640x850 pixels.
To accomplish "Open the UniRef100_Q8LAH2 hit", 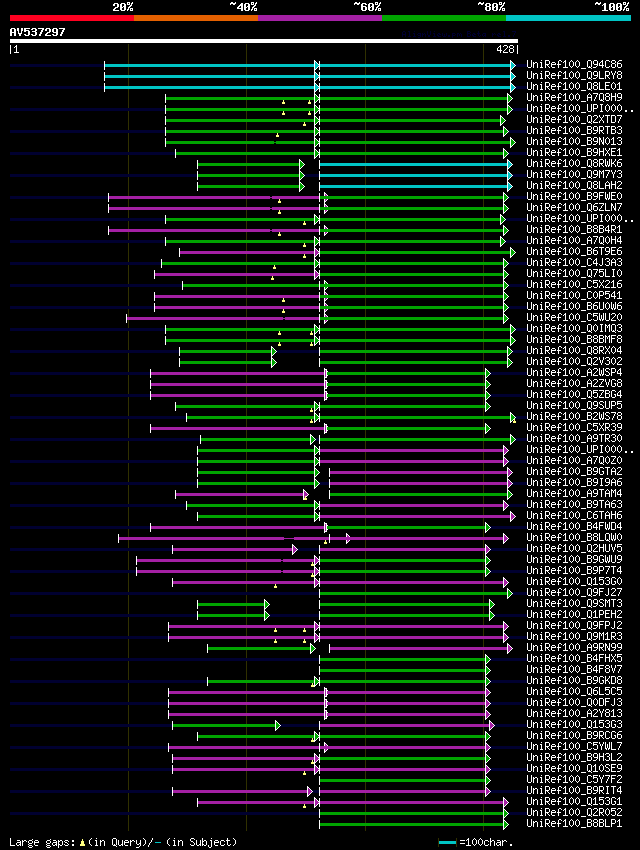I will (x=574, y=185).
